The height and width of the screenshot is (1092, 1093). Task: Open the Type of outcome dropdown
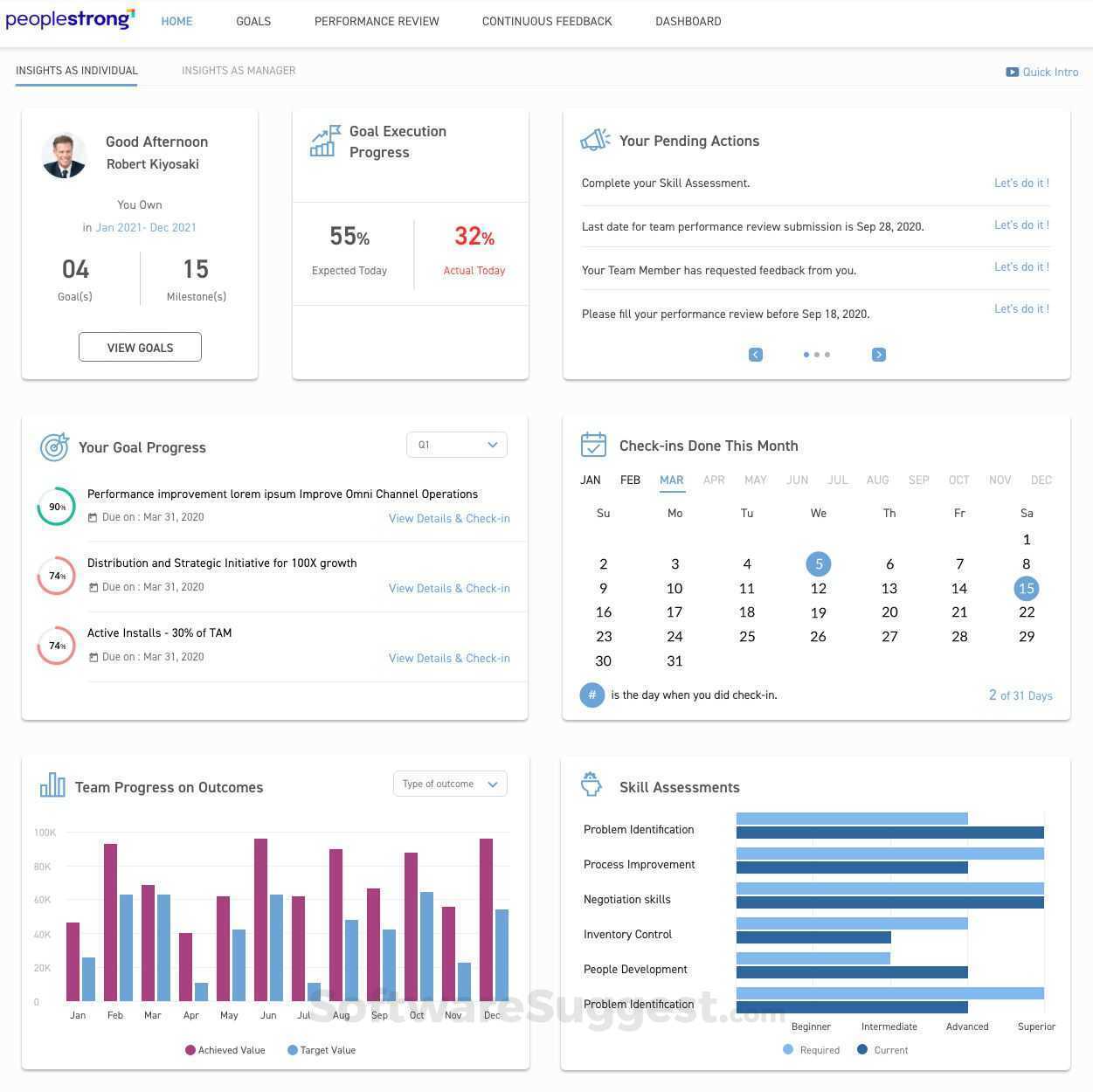click(449, 784)
